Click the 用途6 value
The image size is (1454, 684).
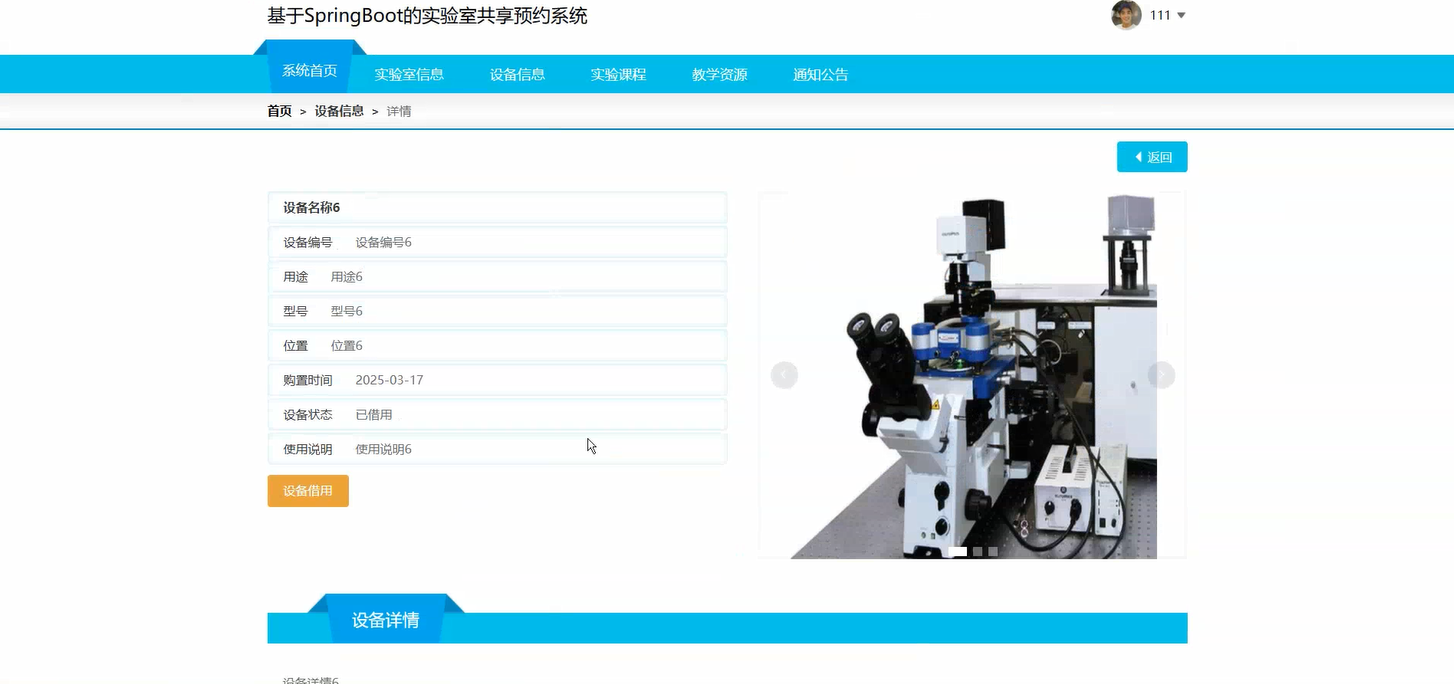point(347,277)
